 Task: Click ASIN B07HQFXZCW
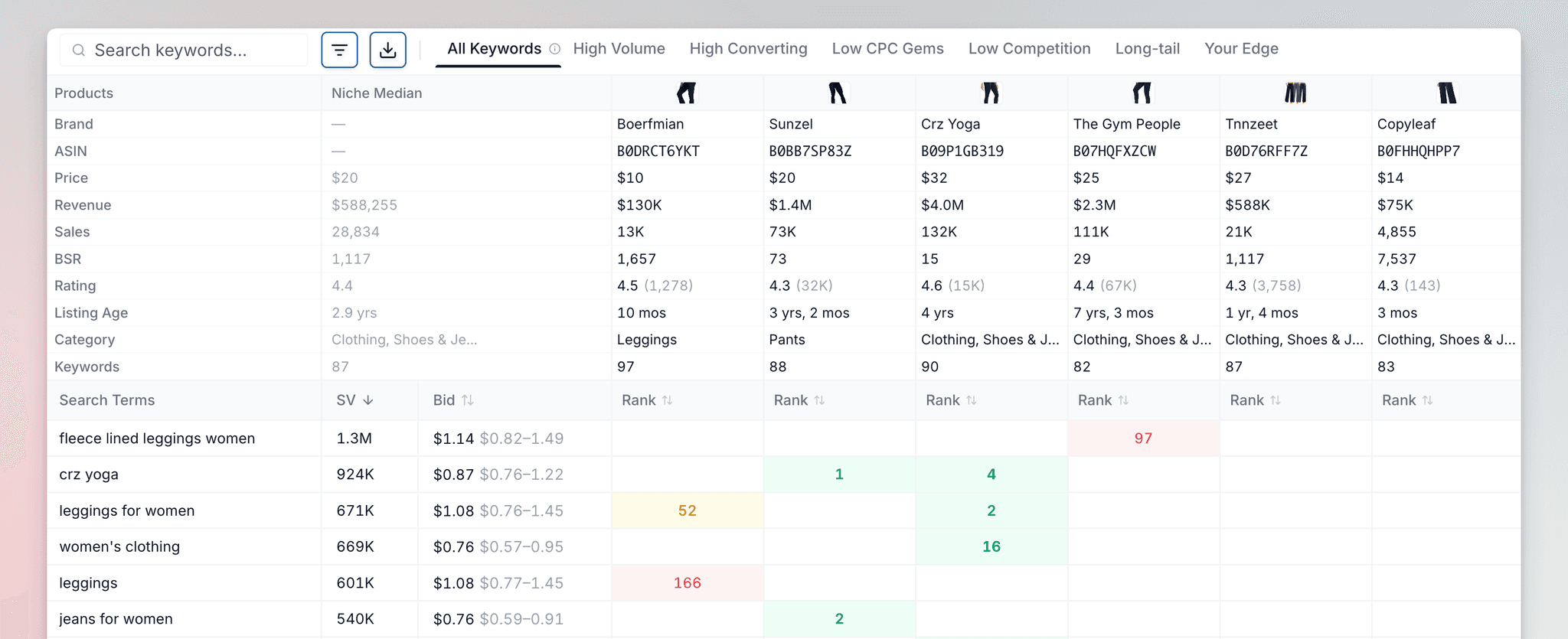tap(1115, 152)
